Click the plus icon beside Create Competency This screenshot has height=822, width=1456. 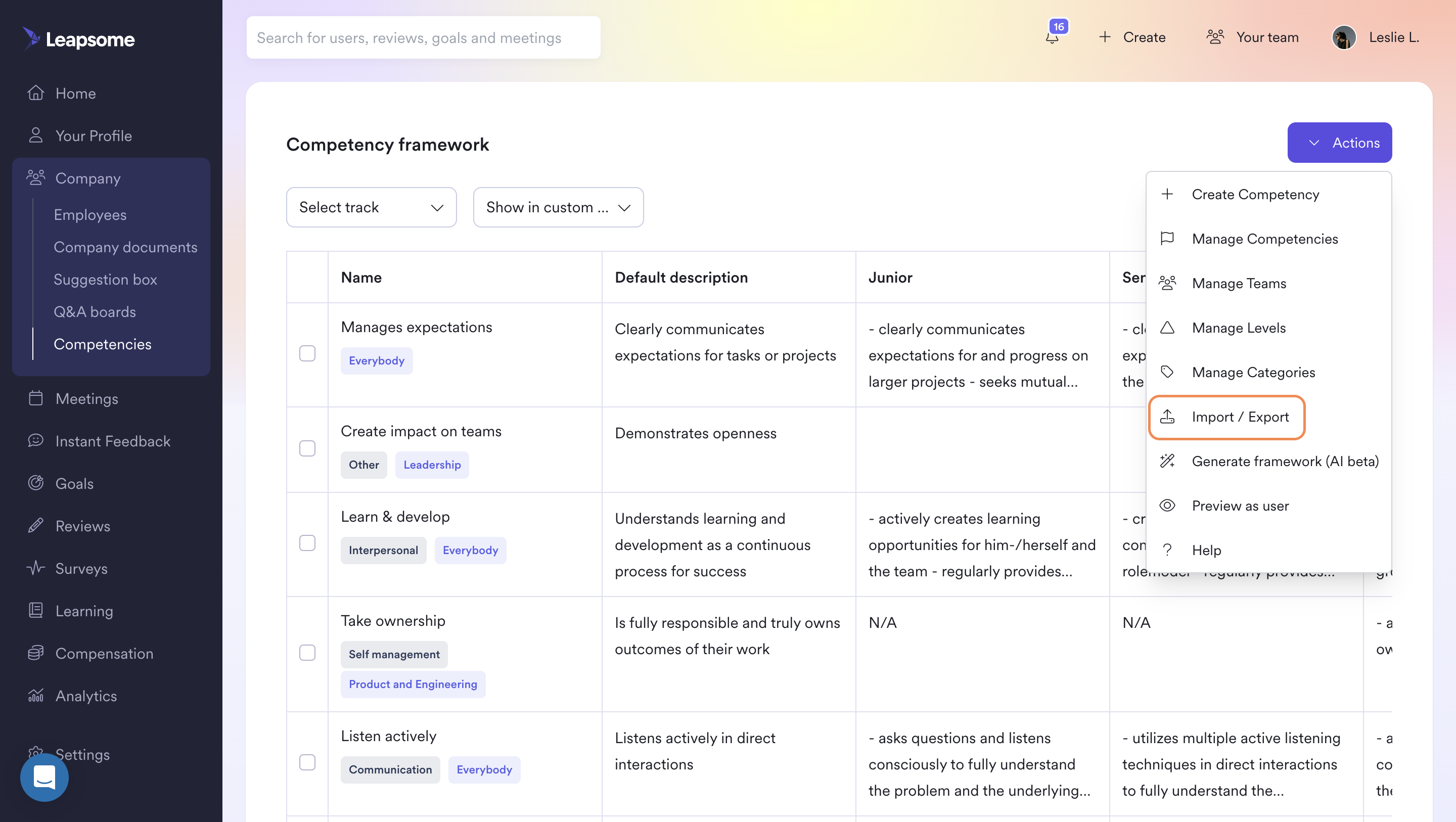click(1167, 194)
